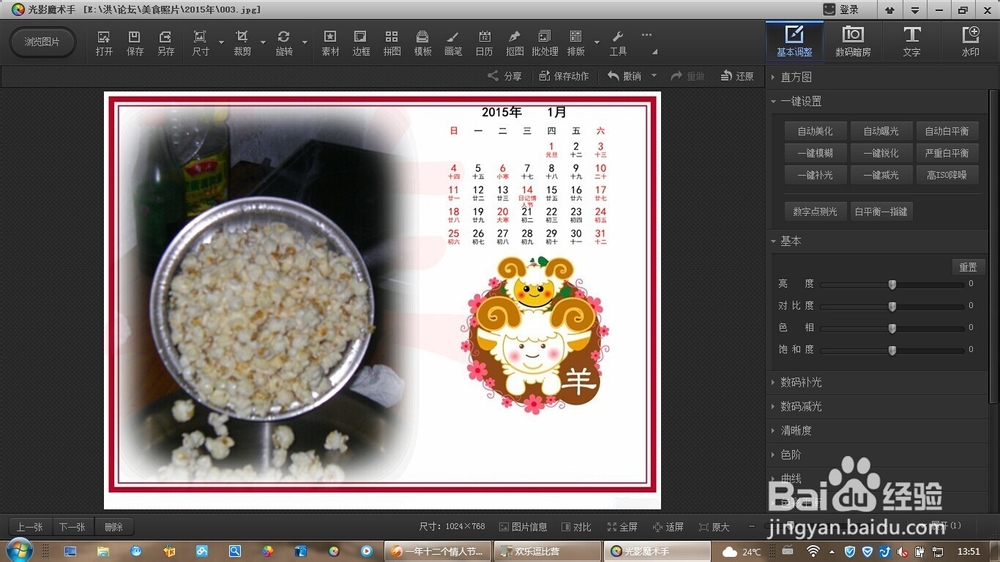This screenshot has height=562, width=1000.
Task: Select the 旋转 rotate tool
Action: (284, 43)
